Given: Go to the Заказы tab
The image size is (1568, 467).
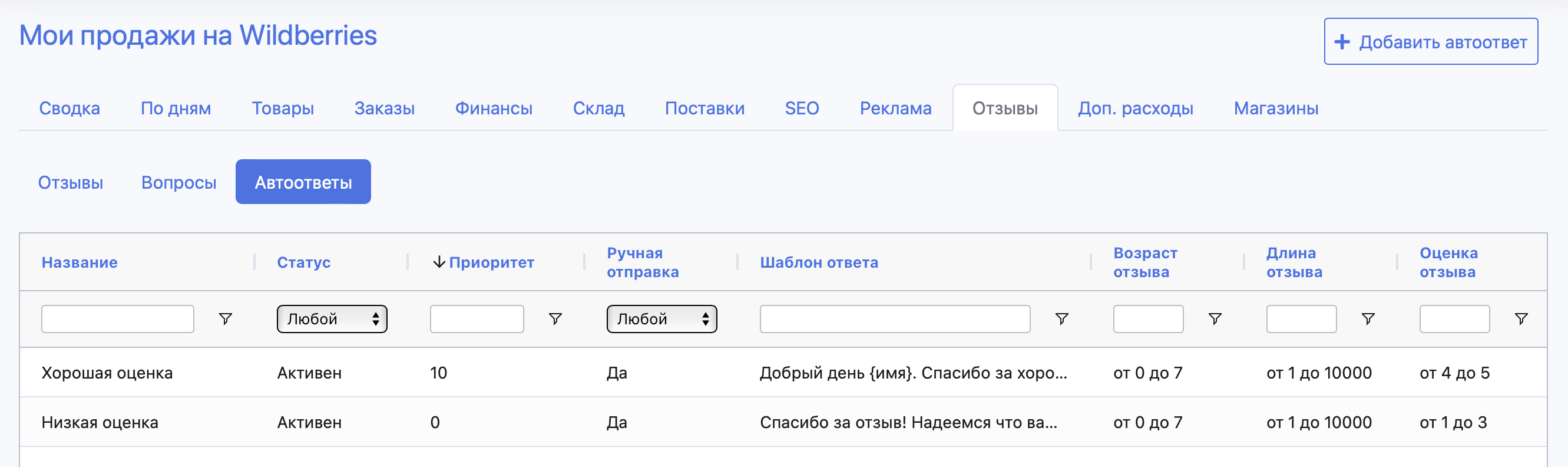Looking at the screenshot, I should coord(385,108).
